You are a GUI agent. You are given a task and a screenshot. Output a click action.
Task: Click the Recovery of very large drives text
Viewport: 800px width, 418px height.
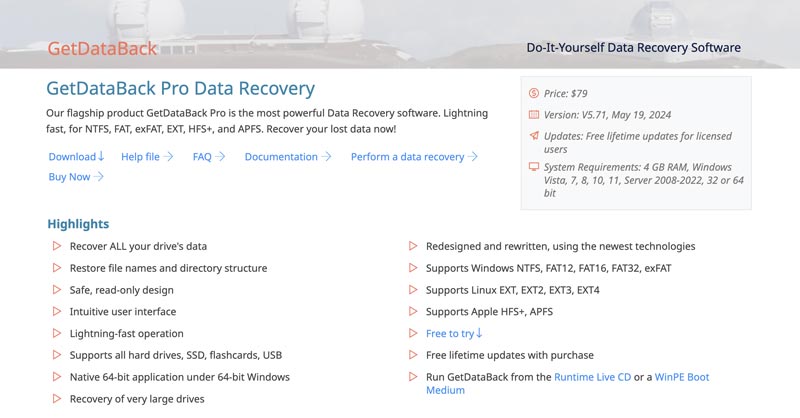tap(137, 399)
